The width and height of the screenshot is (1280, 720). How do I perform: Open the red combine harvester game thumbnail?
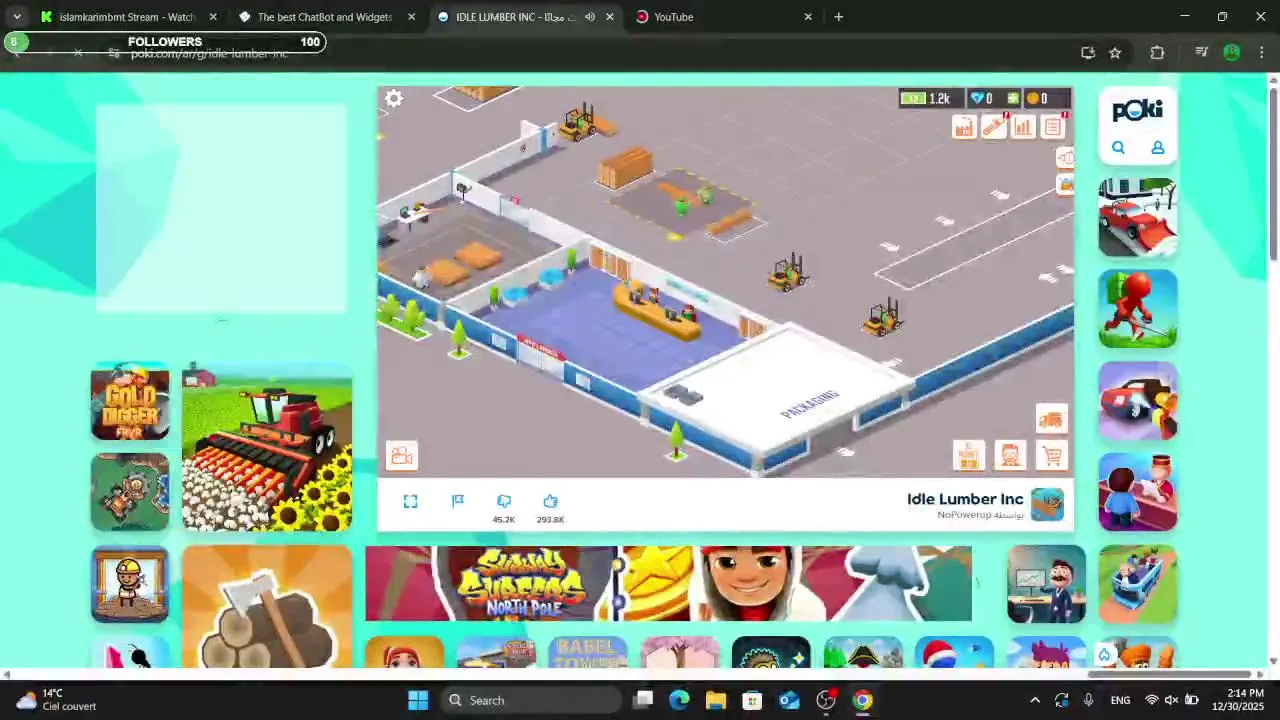coord(267,446)
